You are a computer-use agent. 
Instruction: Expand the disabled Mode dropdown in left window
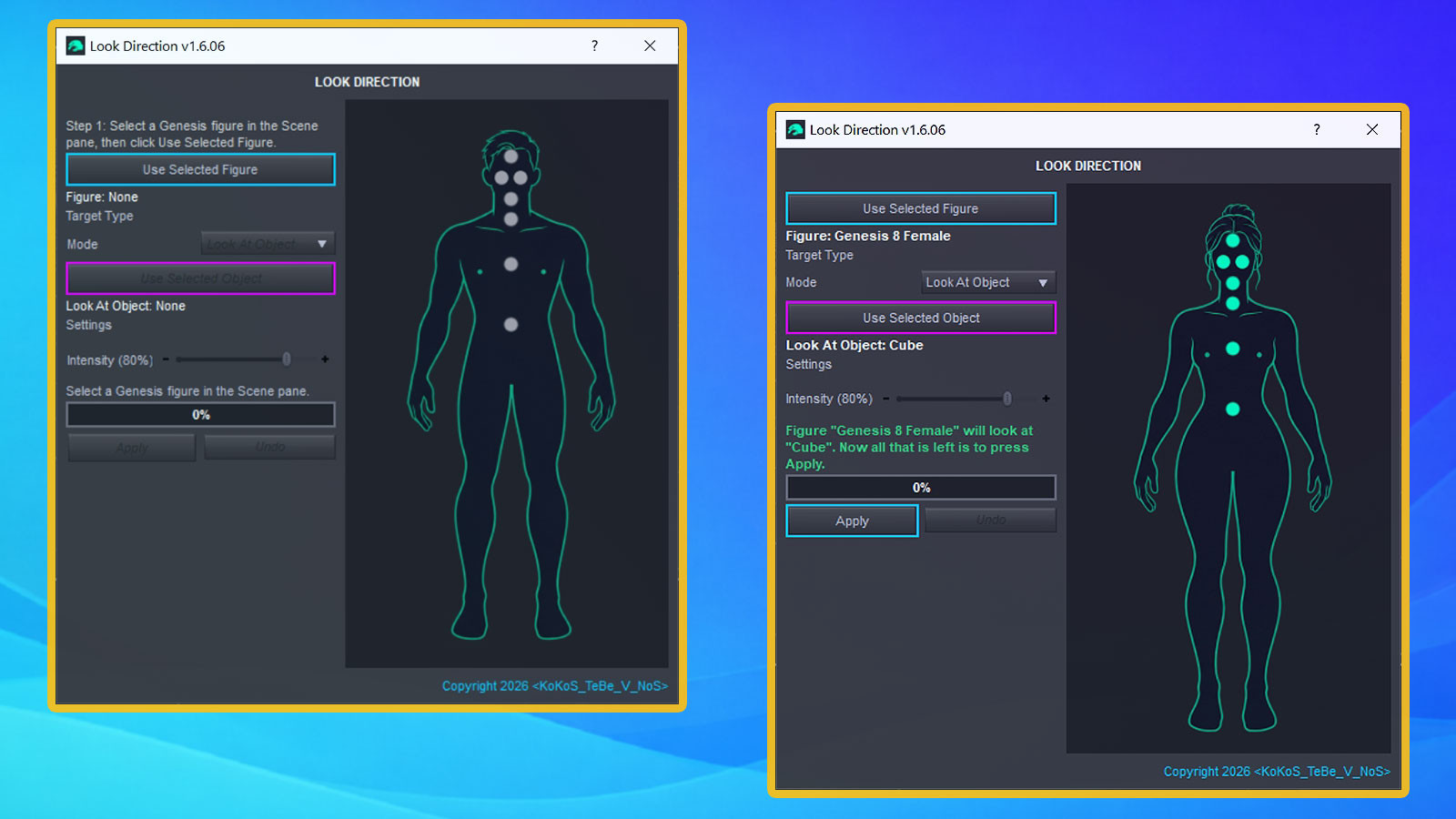268,244
